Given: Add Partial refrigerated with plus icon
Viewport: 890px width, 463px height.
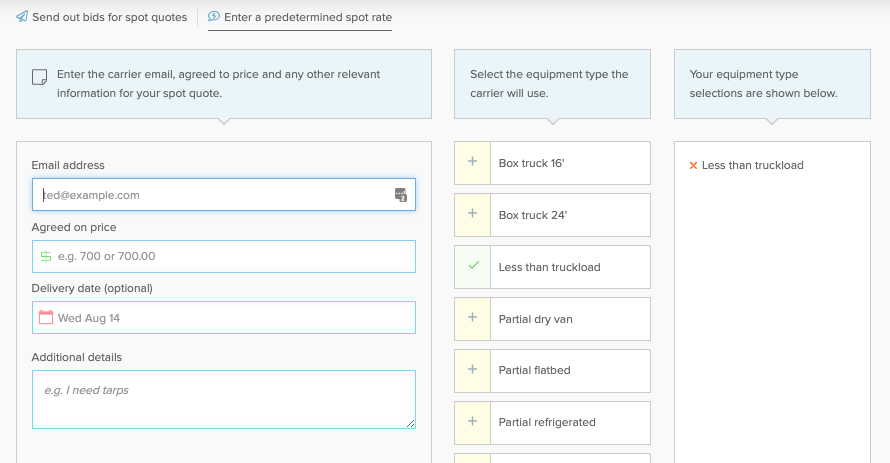Looking at the screenshot, I should click(472, 422).
